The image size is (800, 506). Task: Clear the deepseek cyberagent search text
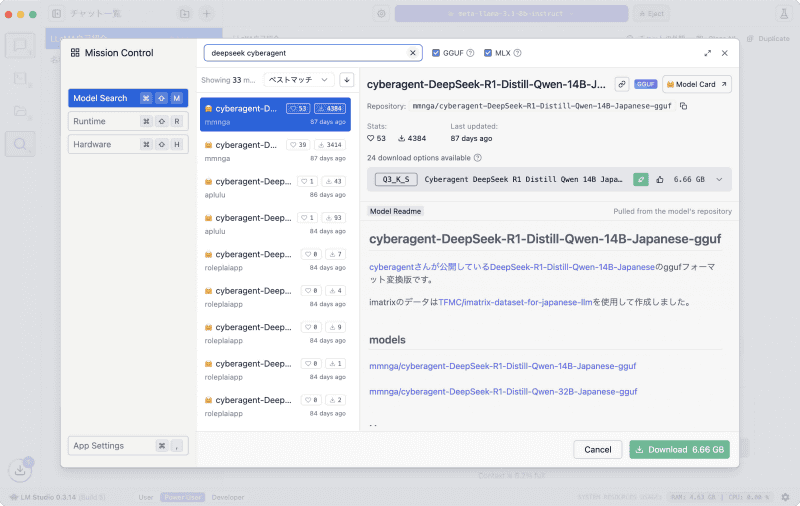[413, 53]
